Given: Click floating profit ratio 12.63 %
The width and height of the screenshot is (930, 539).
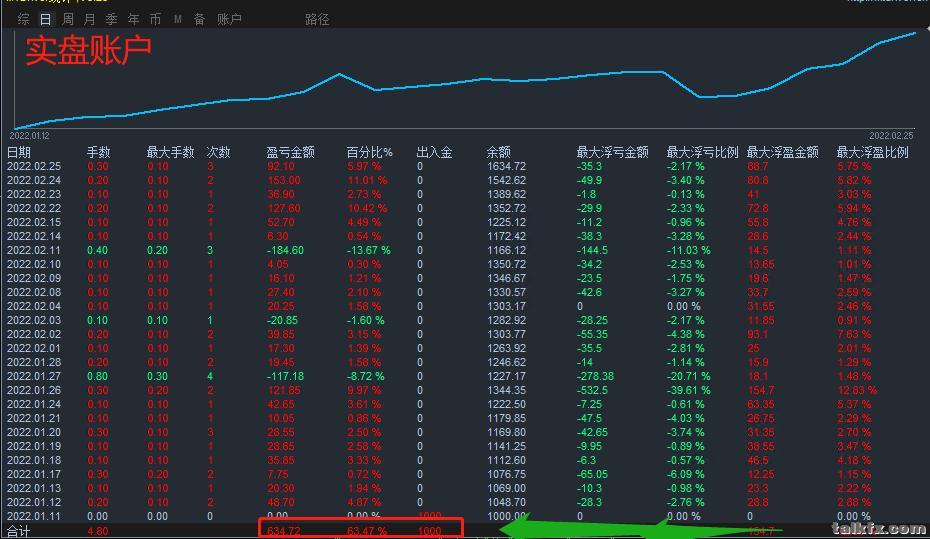Looking at the screenshot, I should (x=857, y=390).
